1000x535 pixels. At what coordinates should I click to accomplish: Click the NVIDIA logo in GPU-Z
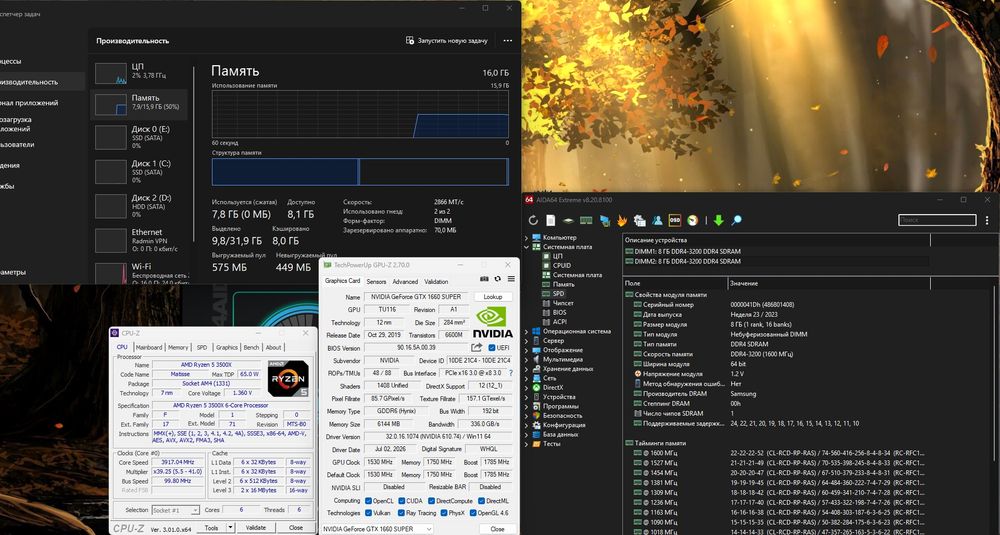pos(492,322)
